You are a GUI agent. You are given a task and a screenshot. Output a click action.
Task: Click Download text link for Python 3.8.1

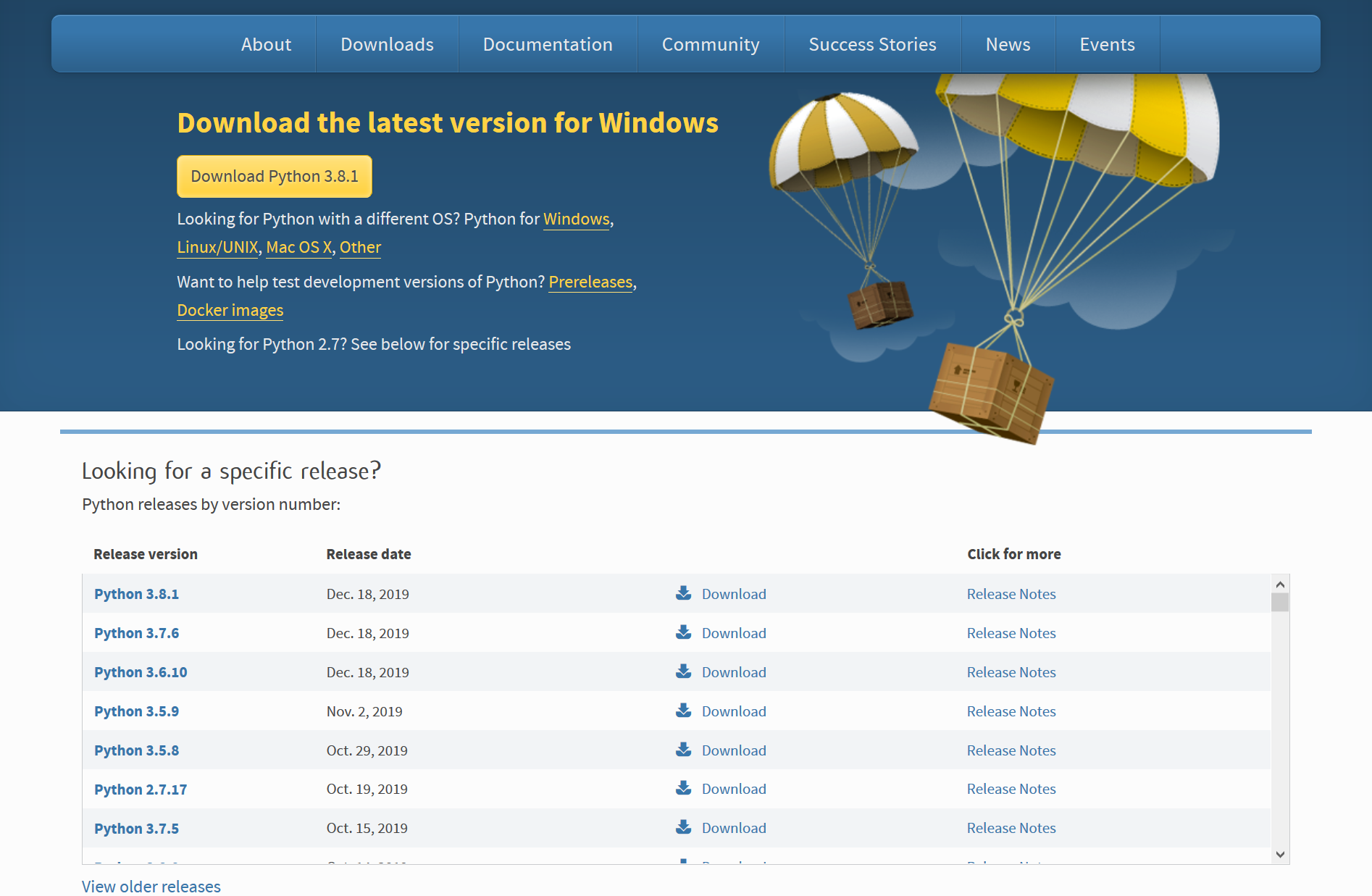734,594
